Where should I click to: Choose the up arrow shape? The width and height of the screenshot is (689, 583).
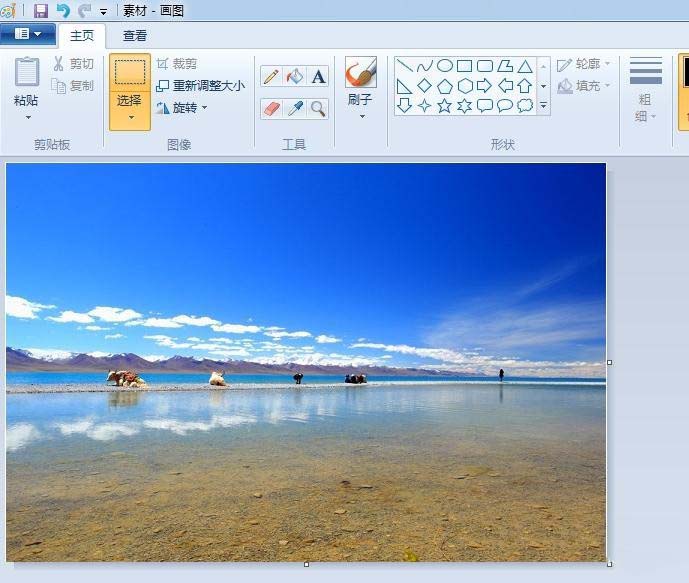coord(525,86)
